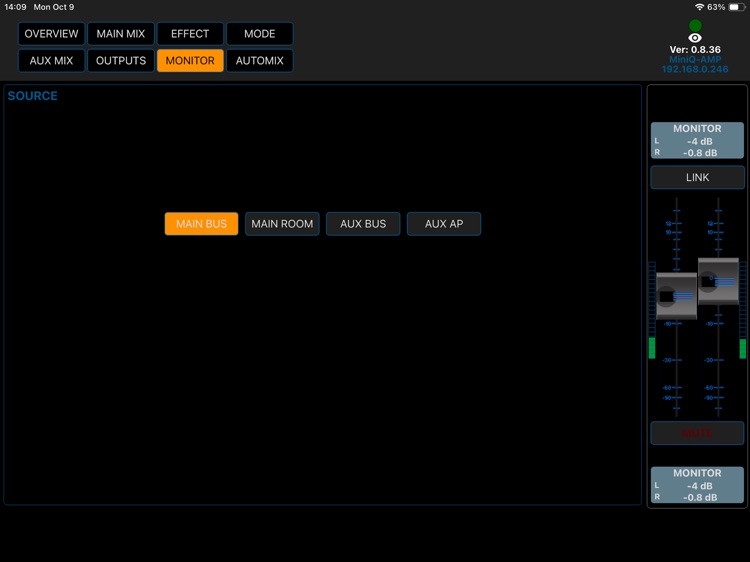750x562 pixels.
Task: Click the green connection status indicator
Action: 695,25
